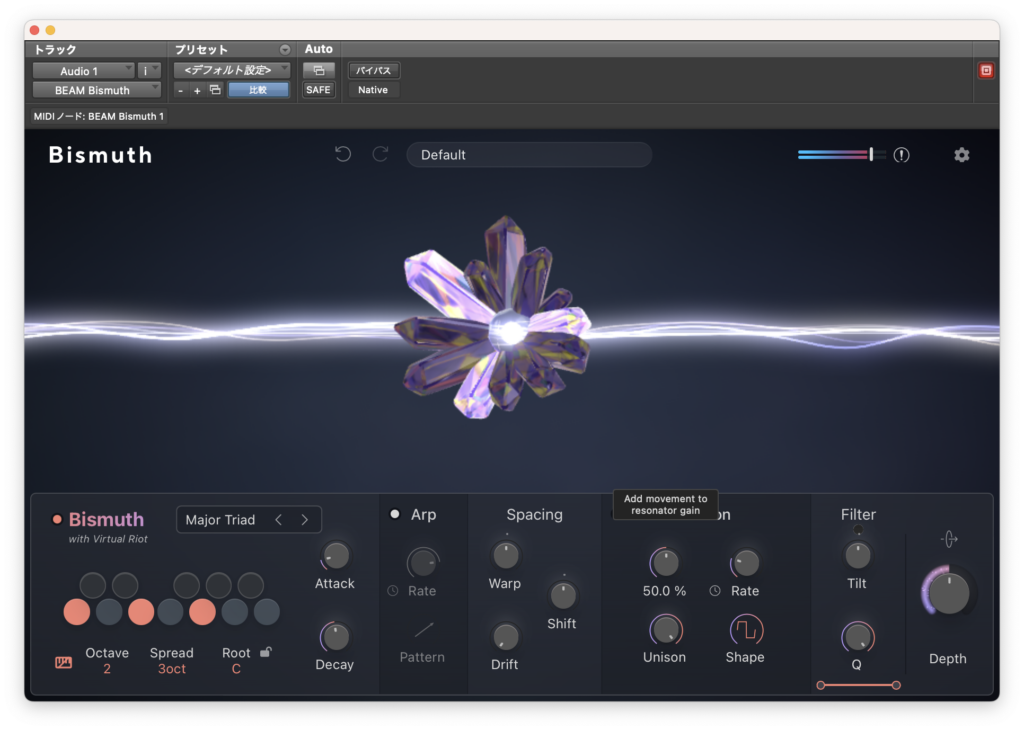
Task: Click the icon above the Depth knob
Action: [949, 539]
